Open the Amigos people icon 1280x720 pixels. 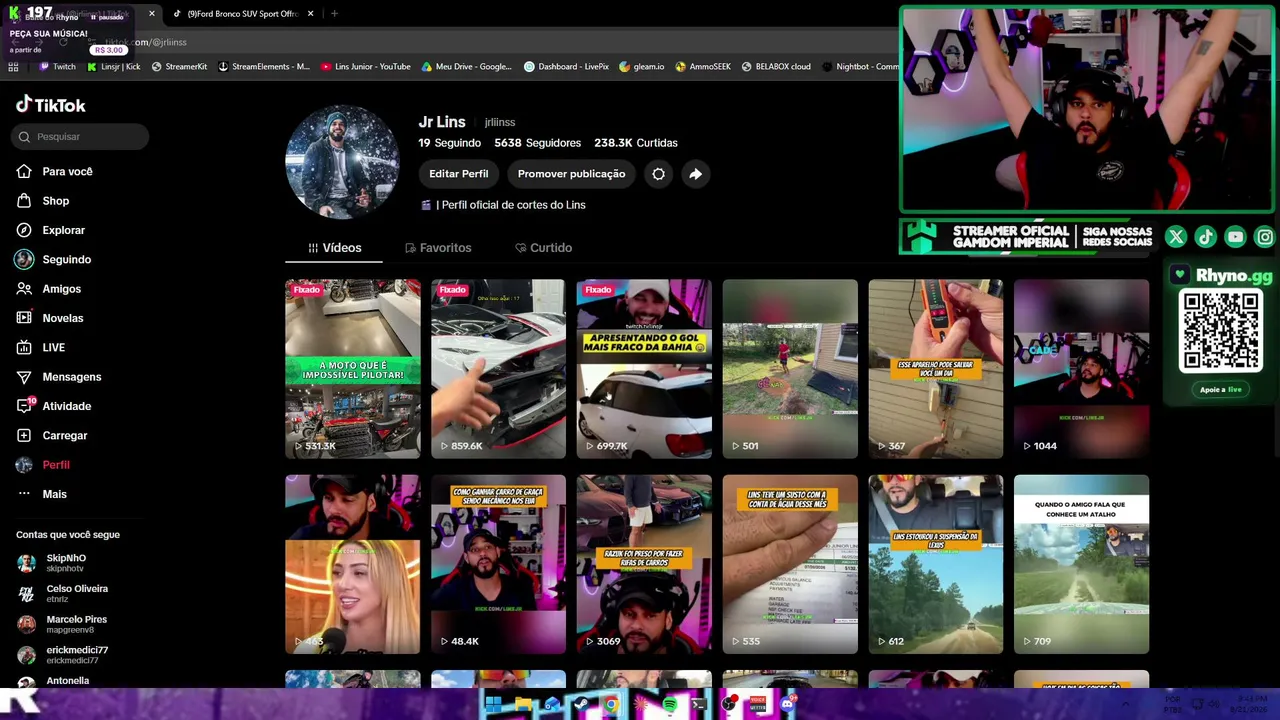pos(24,289)
